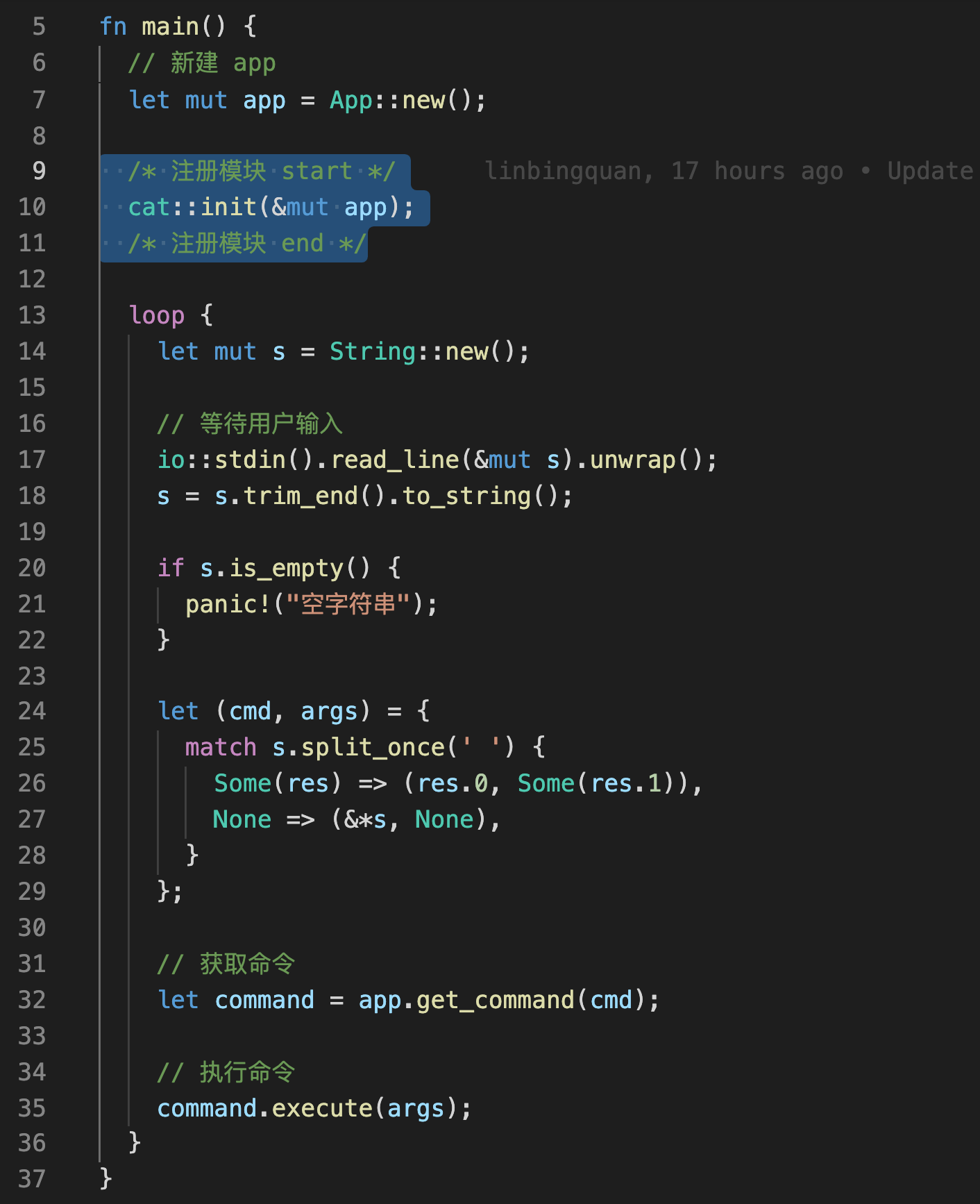
Task: Click the string literal "空字符串"
Action: (x=348, y=604)
